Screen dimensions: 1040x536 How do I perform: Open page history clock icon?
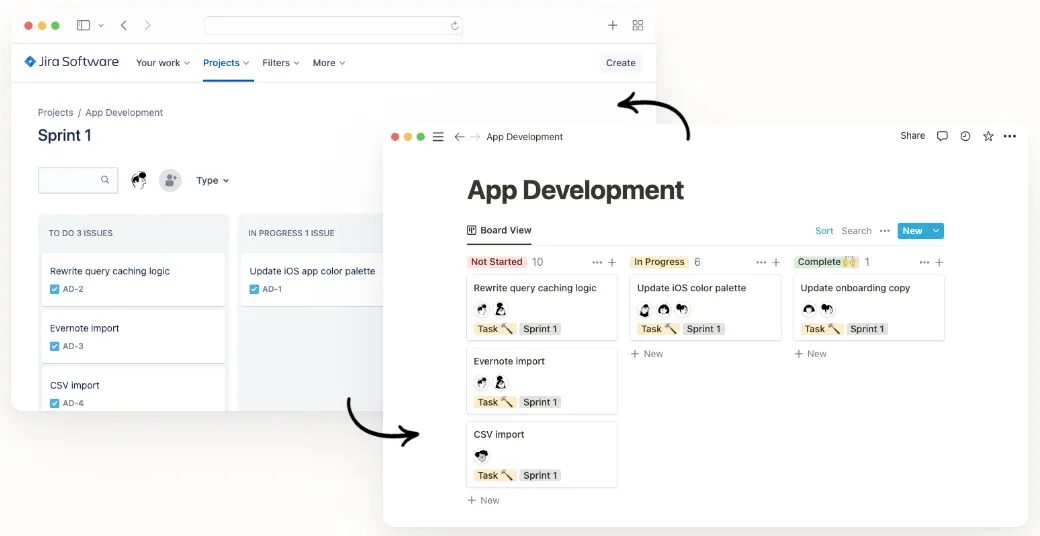pyautogui.click(x=965, y=136)
